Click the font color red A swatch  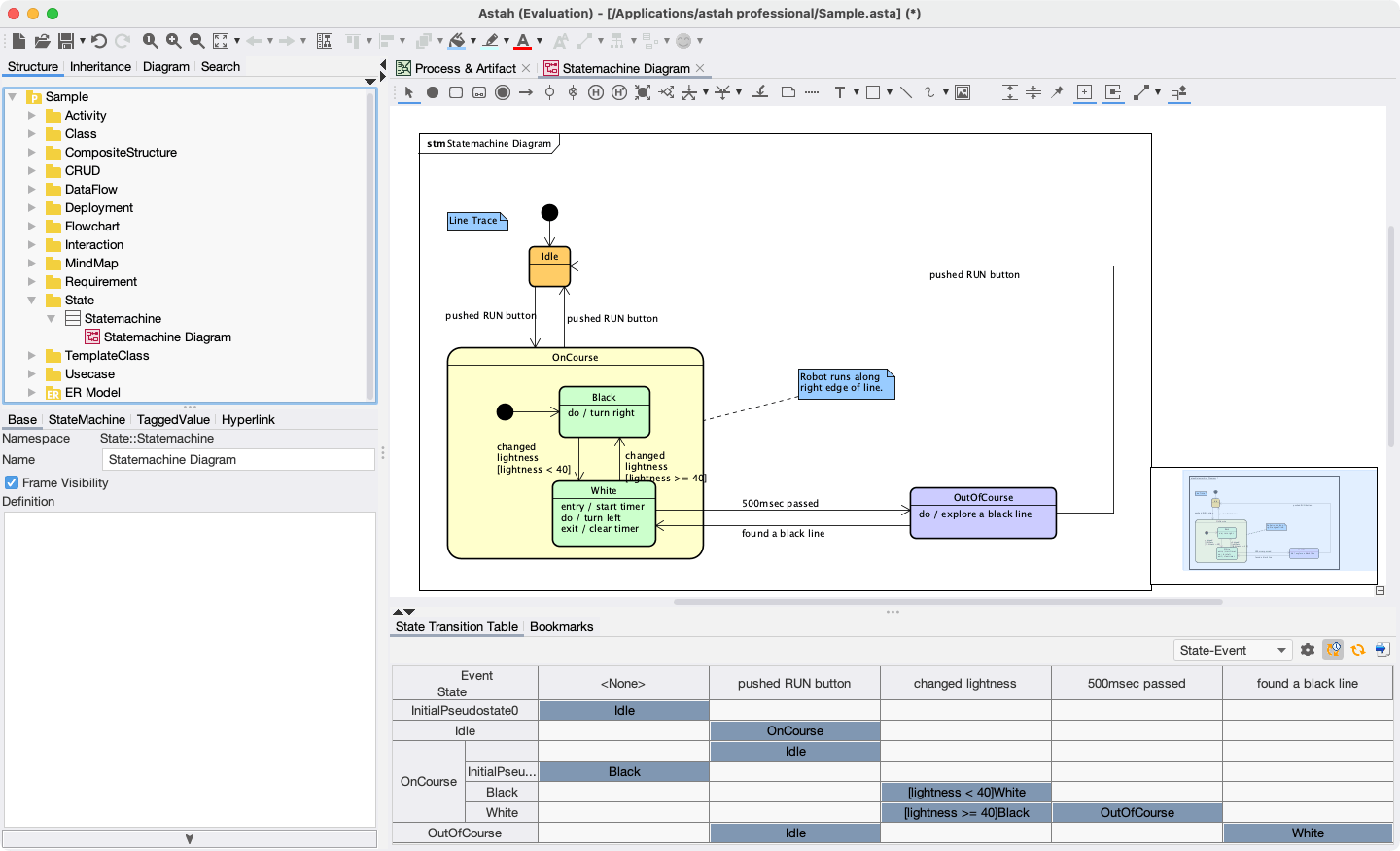(x=523, y=41)
